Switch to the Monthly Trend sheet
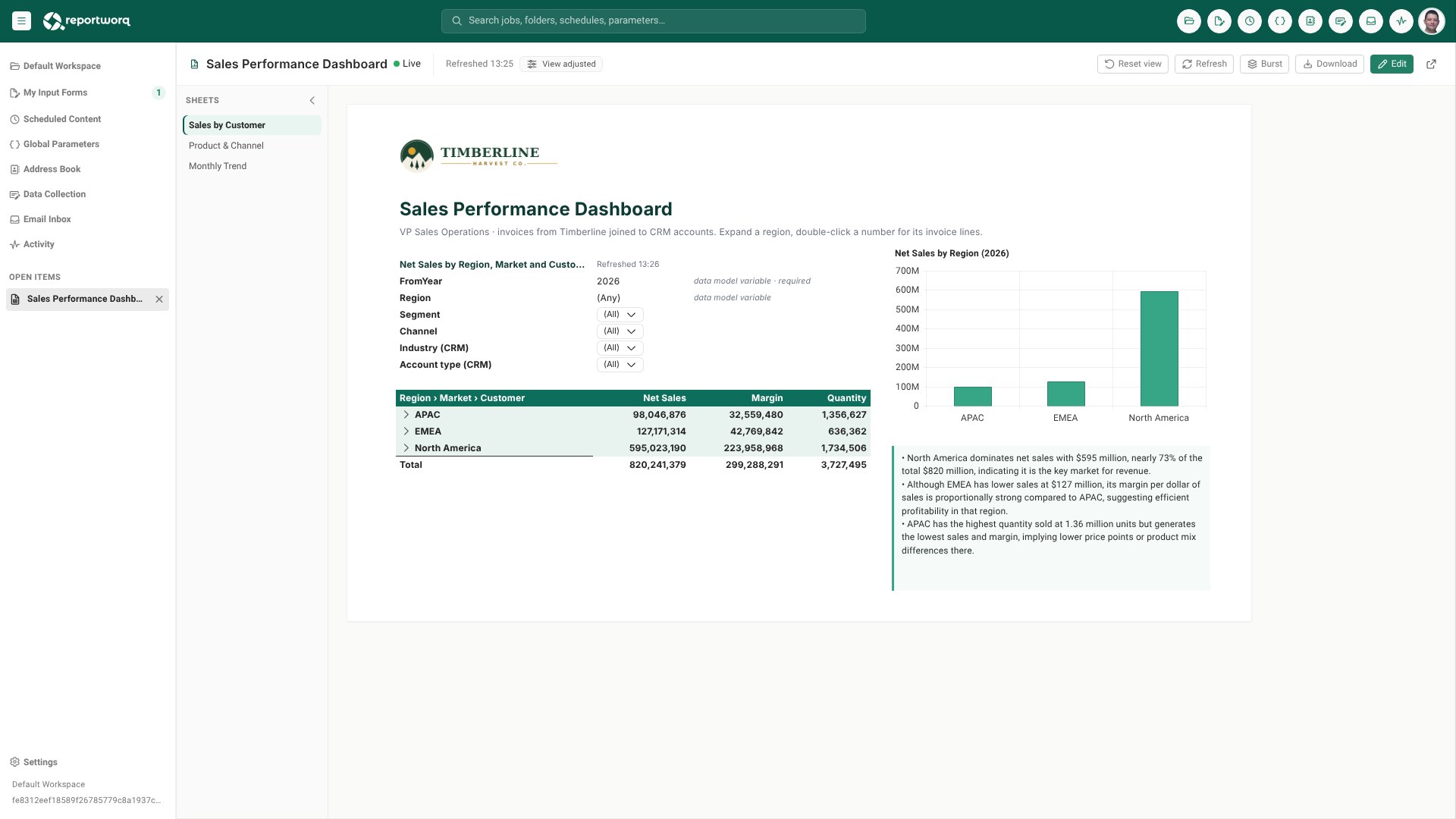The height and width of the screenshot is (819, 1456). click(252, 166)
